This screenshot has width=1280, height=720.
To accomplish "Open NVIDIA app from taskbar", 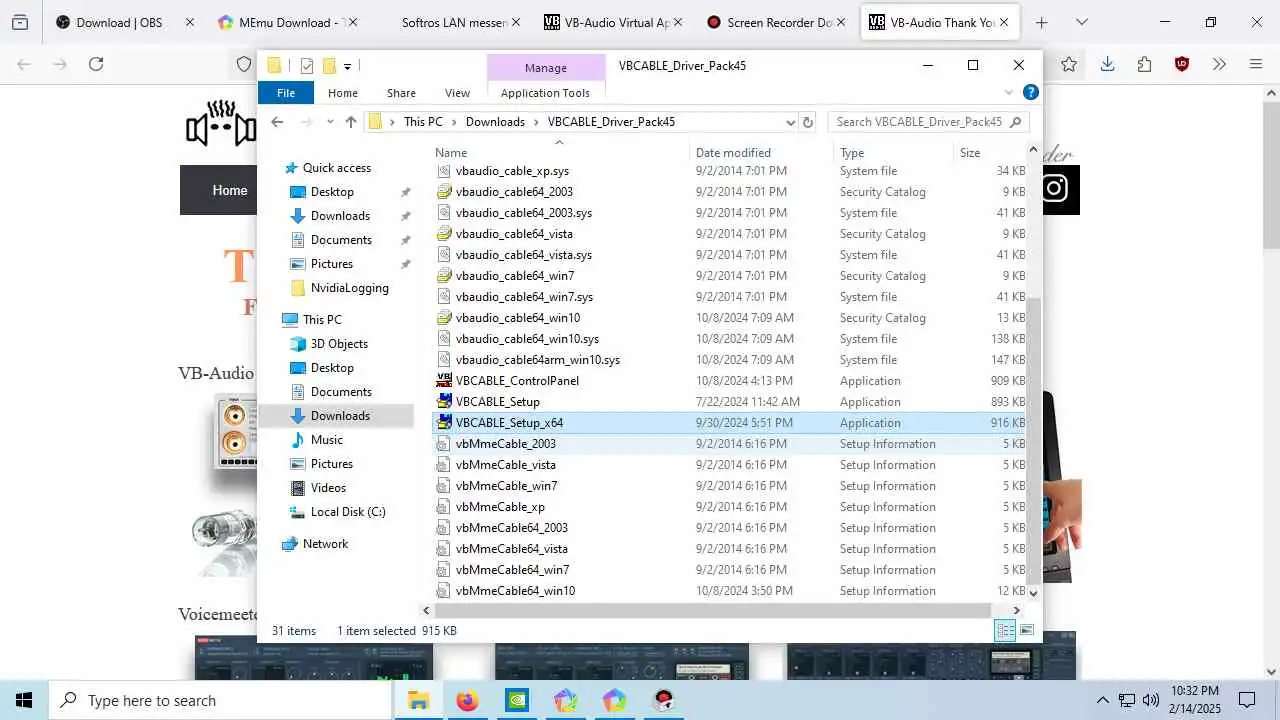I will click(x=516, y=700).
